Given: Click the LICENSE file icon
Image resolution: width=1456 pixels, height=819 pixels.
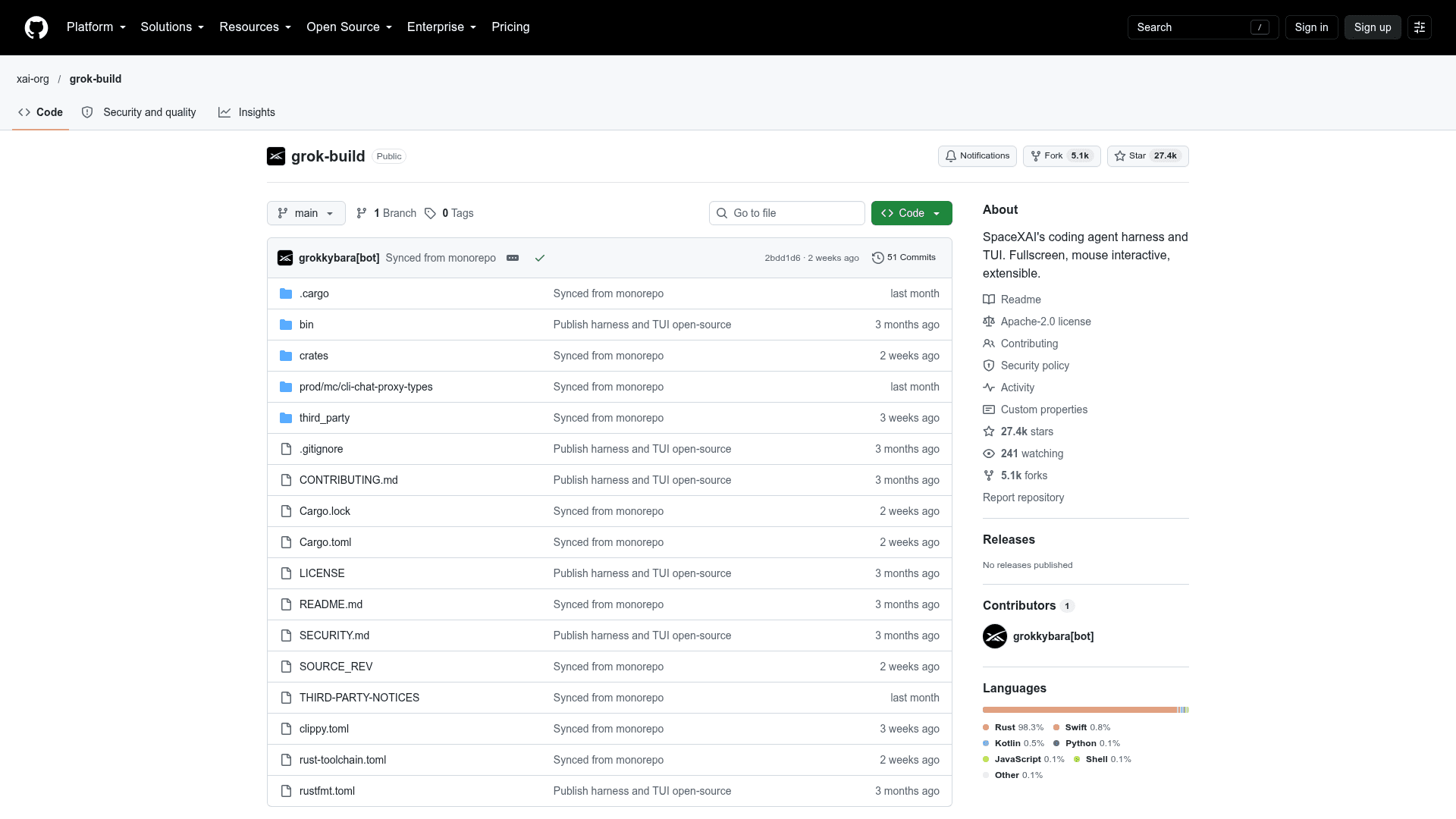Looking at the screenshot, I should tap(286, 573).
